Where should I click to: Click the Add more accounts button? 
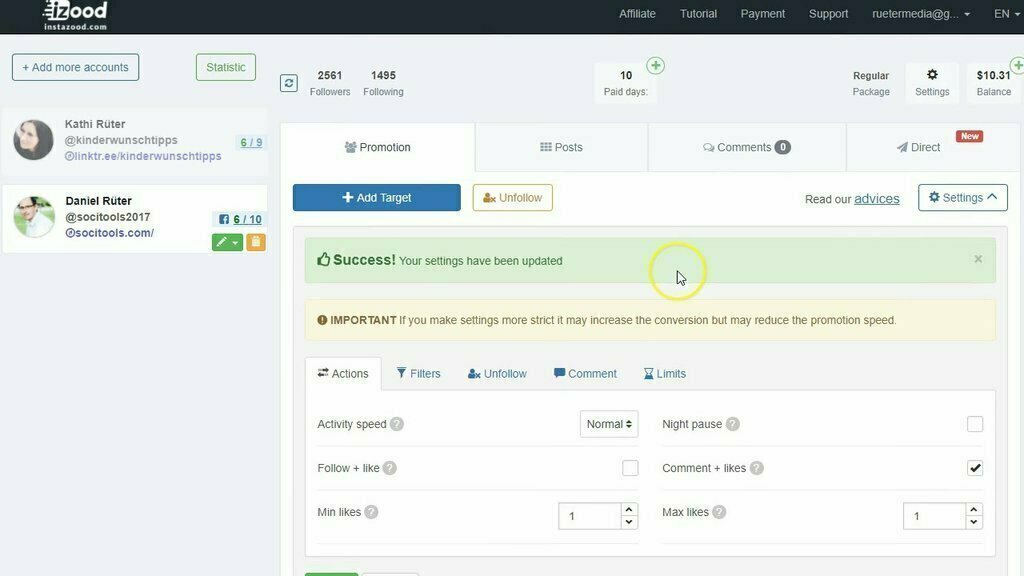coord(75,67)
